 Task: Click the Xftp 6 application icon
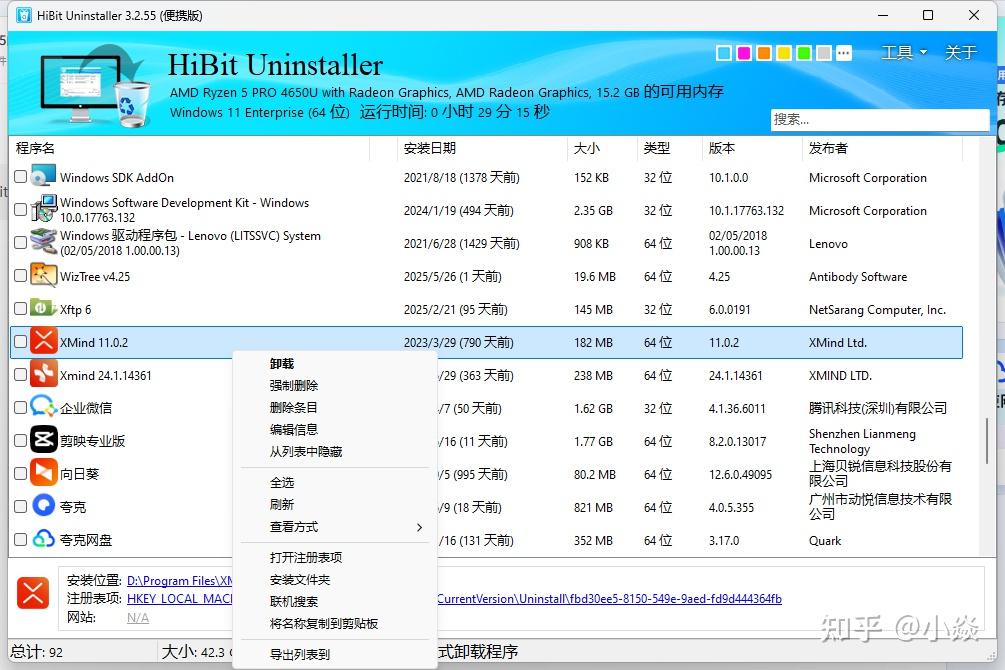coord(41,309)
